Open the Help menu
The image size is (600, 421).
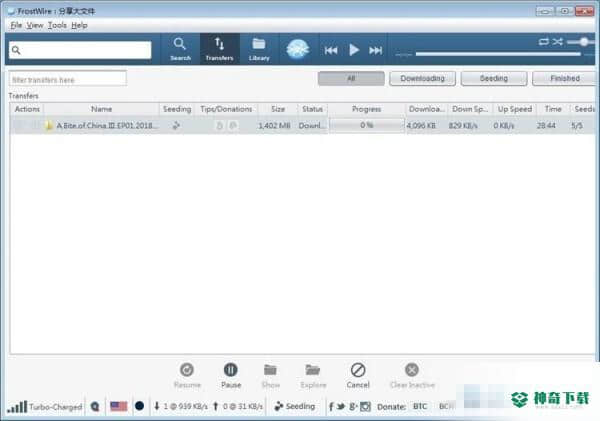click(x=79, y=25)
